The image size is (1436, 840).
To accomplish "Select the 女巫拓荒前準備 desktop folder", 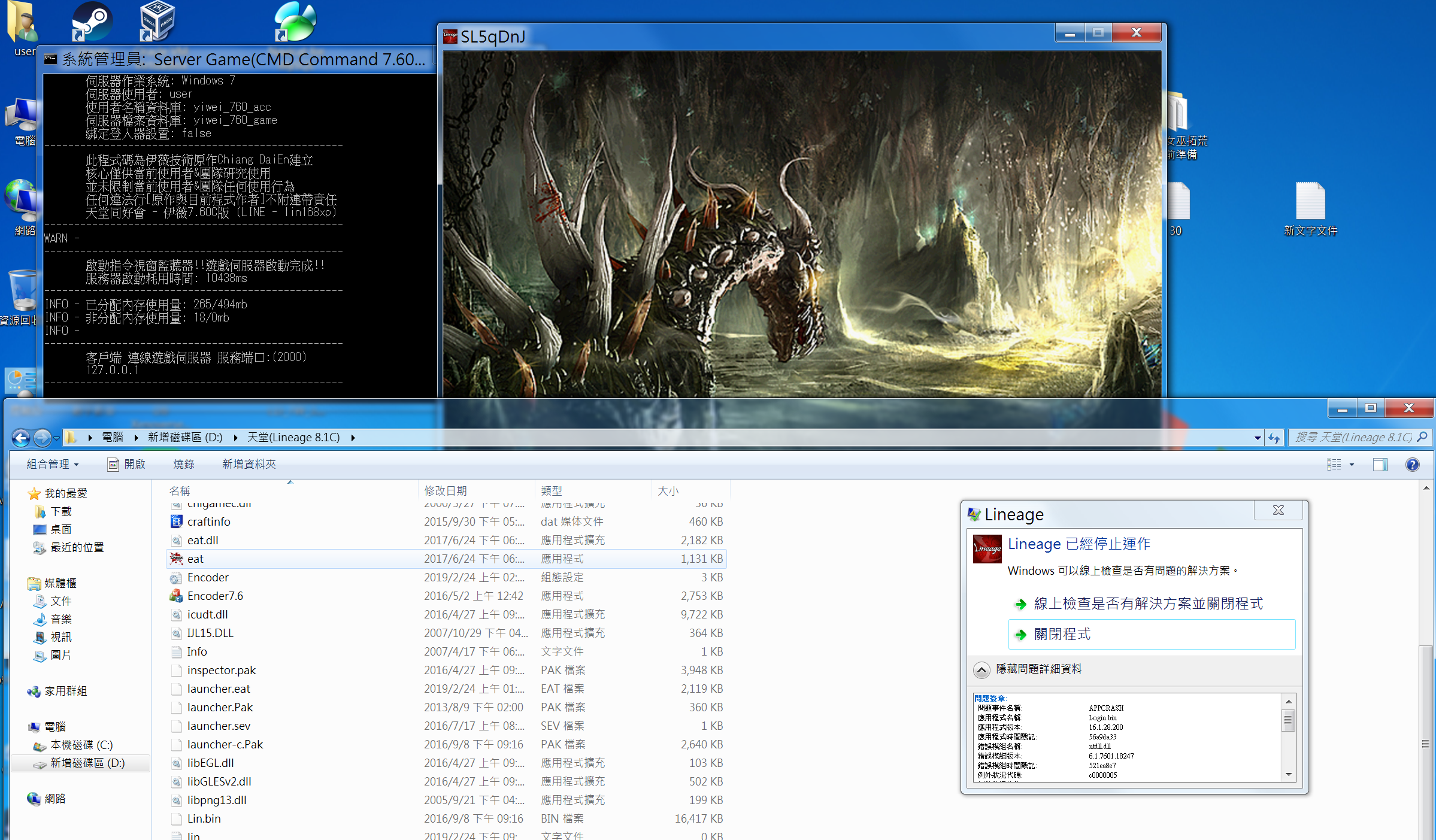I will (x=1186, y=126).
